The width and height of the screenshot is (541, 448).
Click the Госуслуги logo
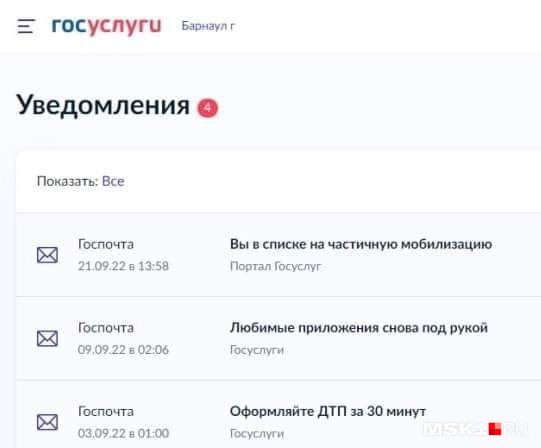(x=106, y=26)
